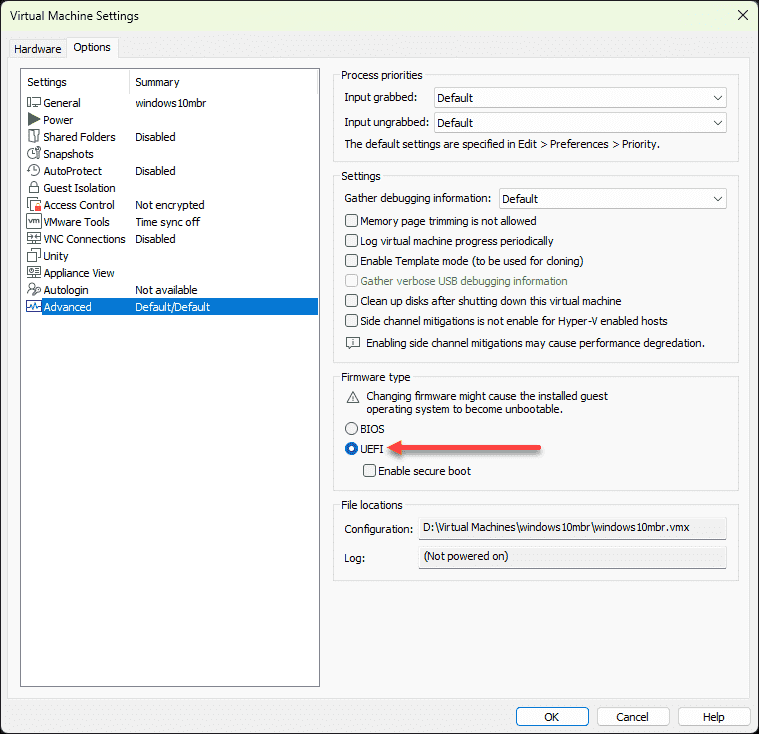Click the 'Not encrypted' summary text
This screenshot has height=734, width=759.
coord(169,205)
